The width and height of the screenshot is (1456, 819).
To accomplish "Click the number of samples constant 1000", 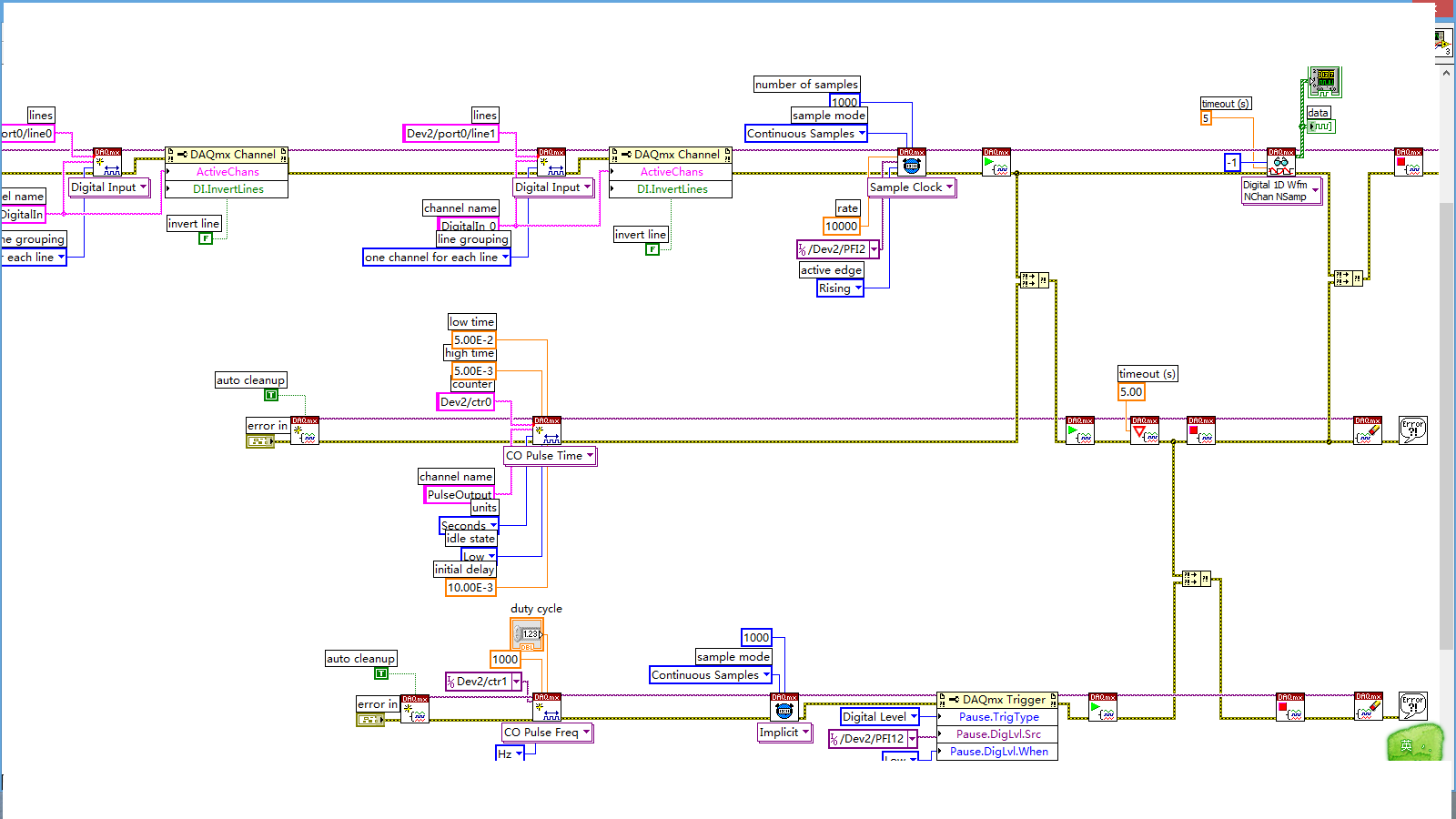I will coord(844,102).
